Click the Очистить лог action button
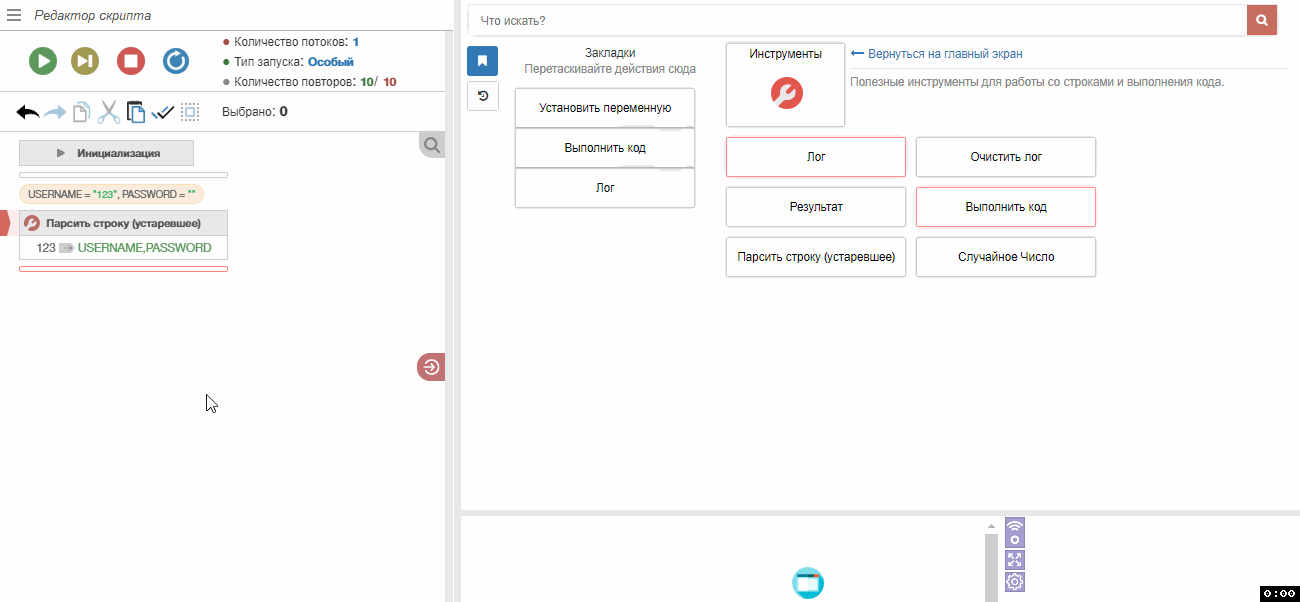Image resolution: width=1300 pixels, height=602 pixels. (1005, 157)
